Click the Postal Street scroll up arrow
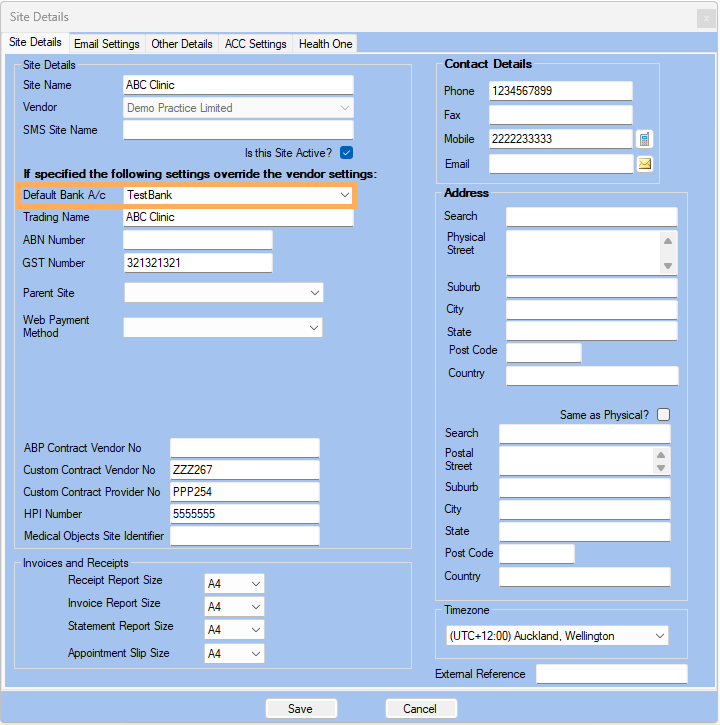The image size is (720, 725). pyautogui.click(x=661, y=455)
